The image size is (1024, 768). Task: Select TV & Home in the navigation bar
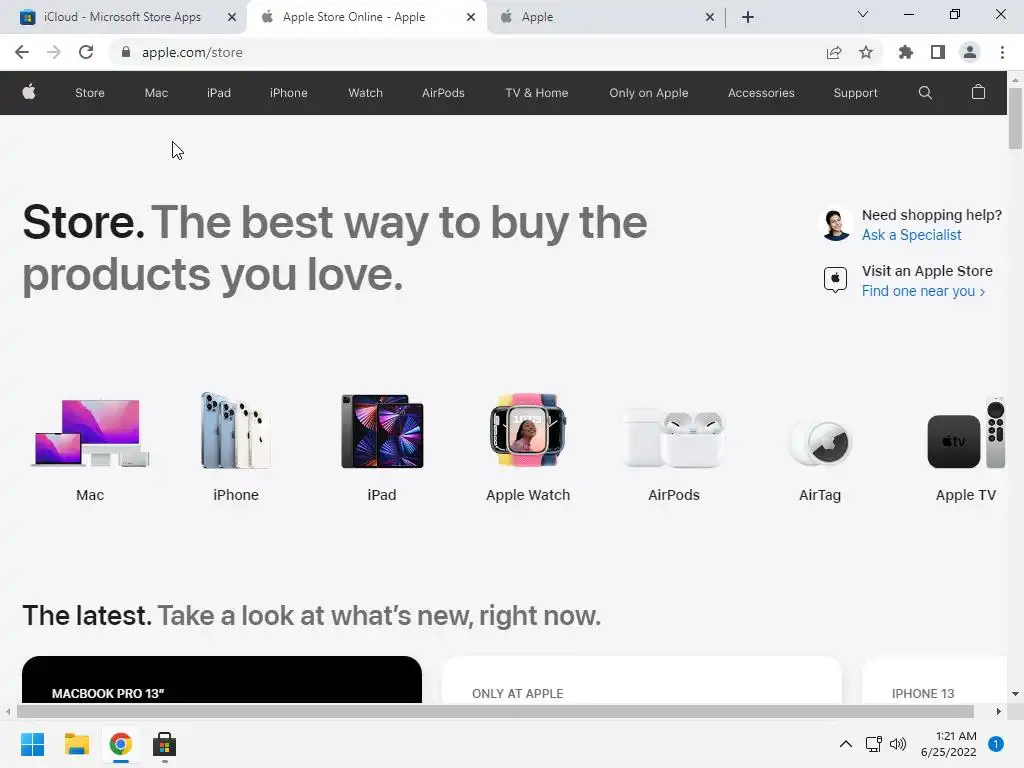point(537,93)
